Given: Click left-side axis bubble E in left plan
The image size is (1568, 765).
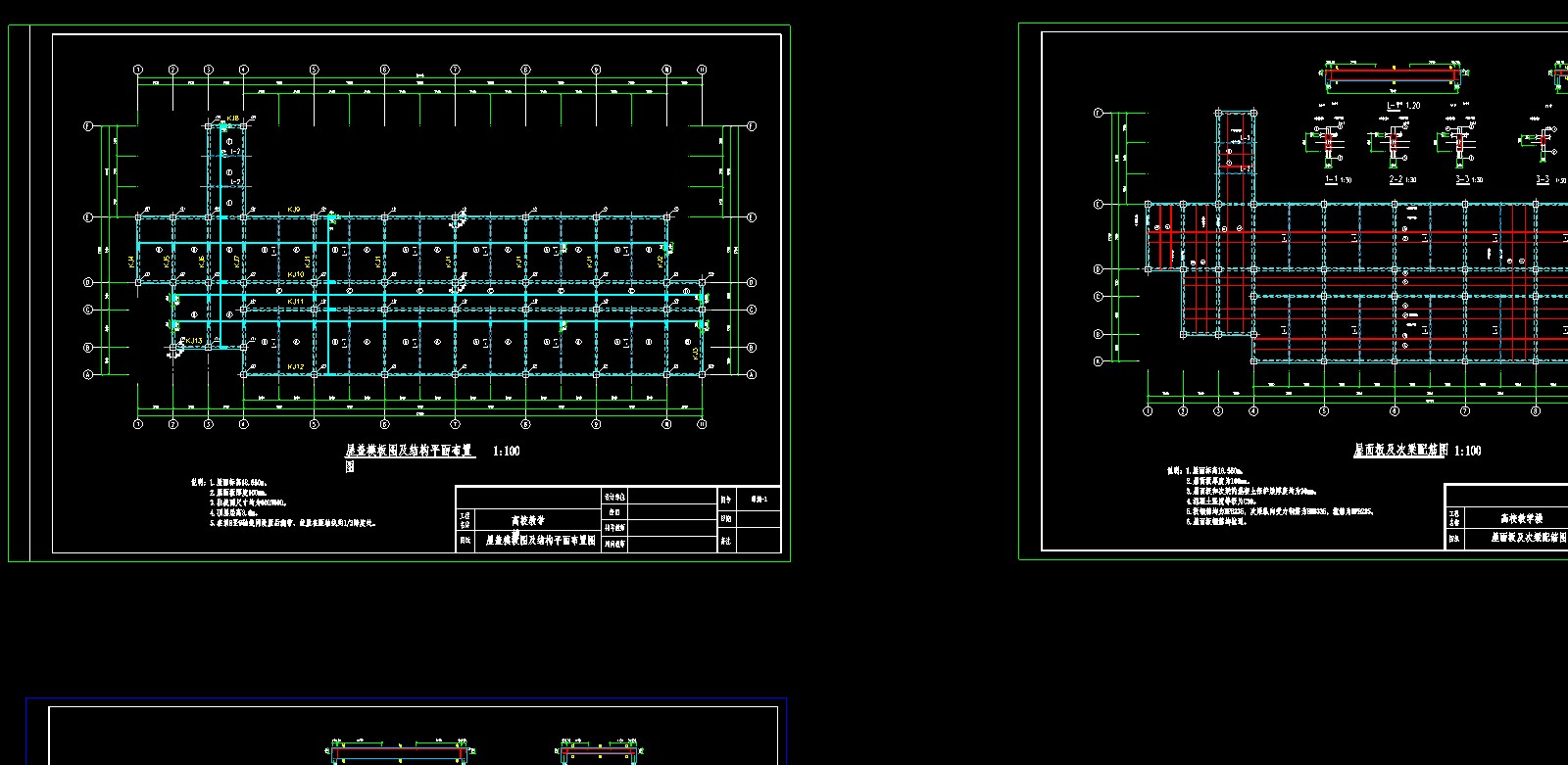Looking at the screenshot, I should pos(88,217).
